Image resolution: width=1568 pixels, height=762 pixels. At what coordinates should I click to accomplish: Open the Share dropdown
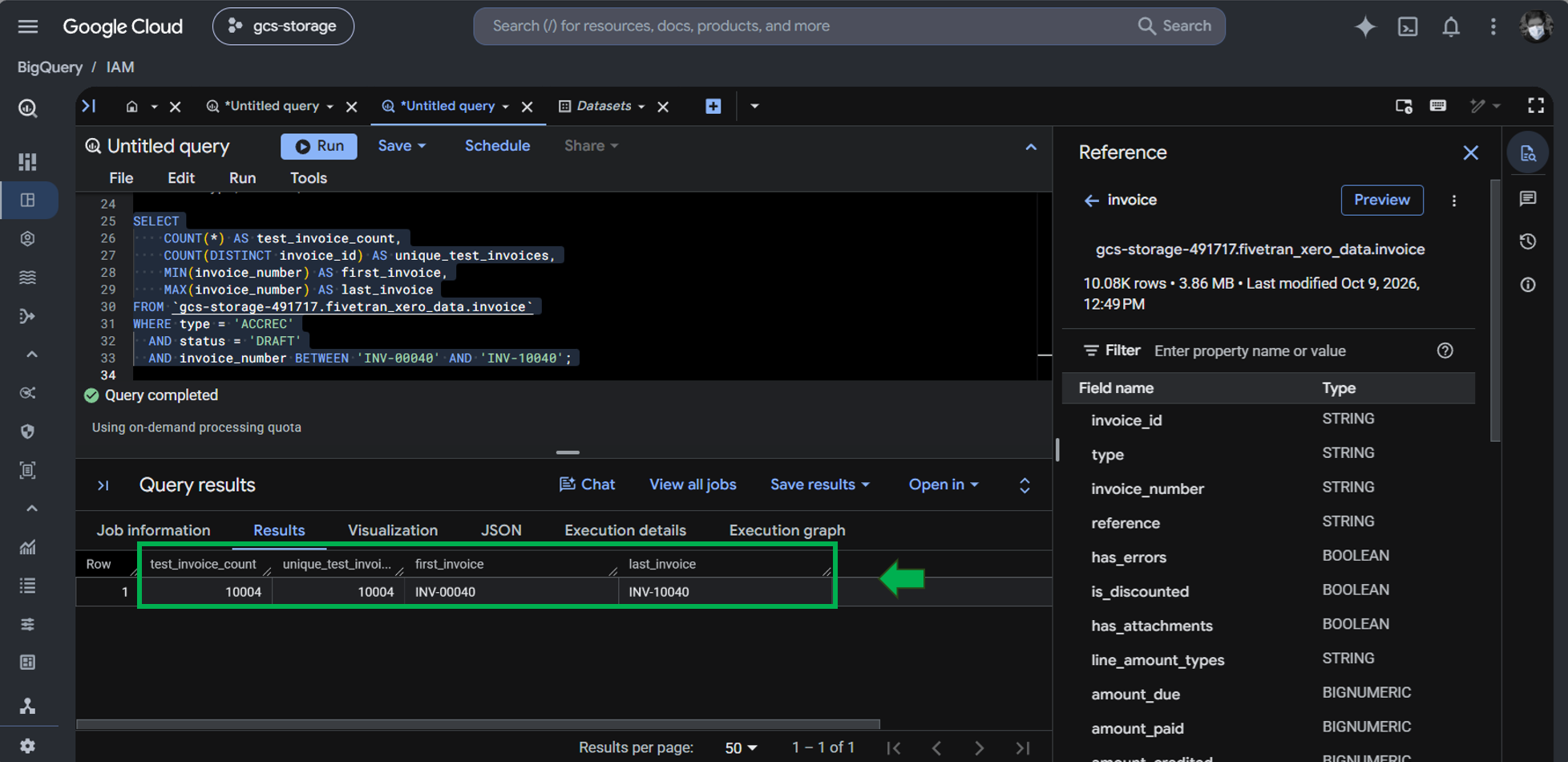[x=591, y=146]
